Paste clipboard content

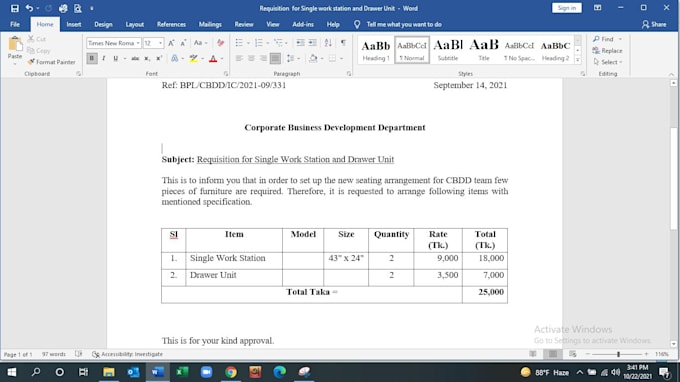[15, 48]
